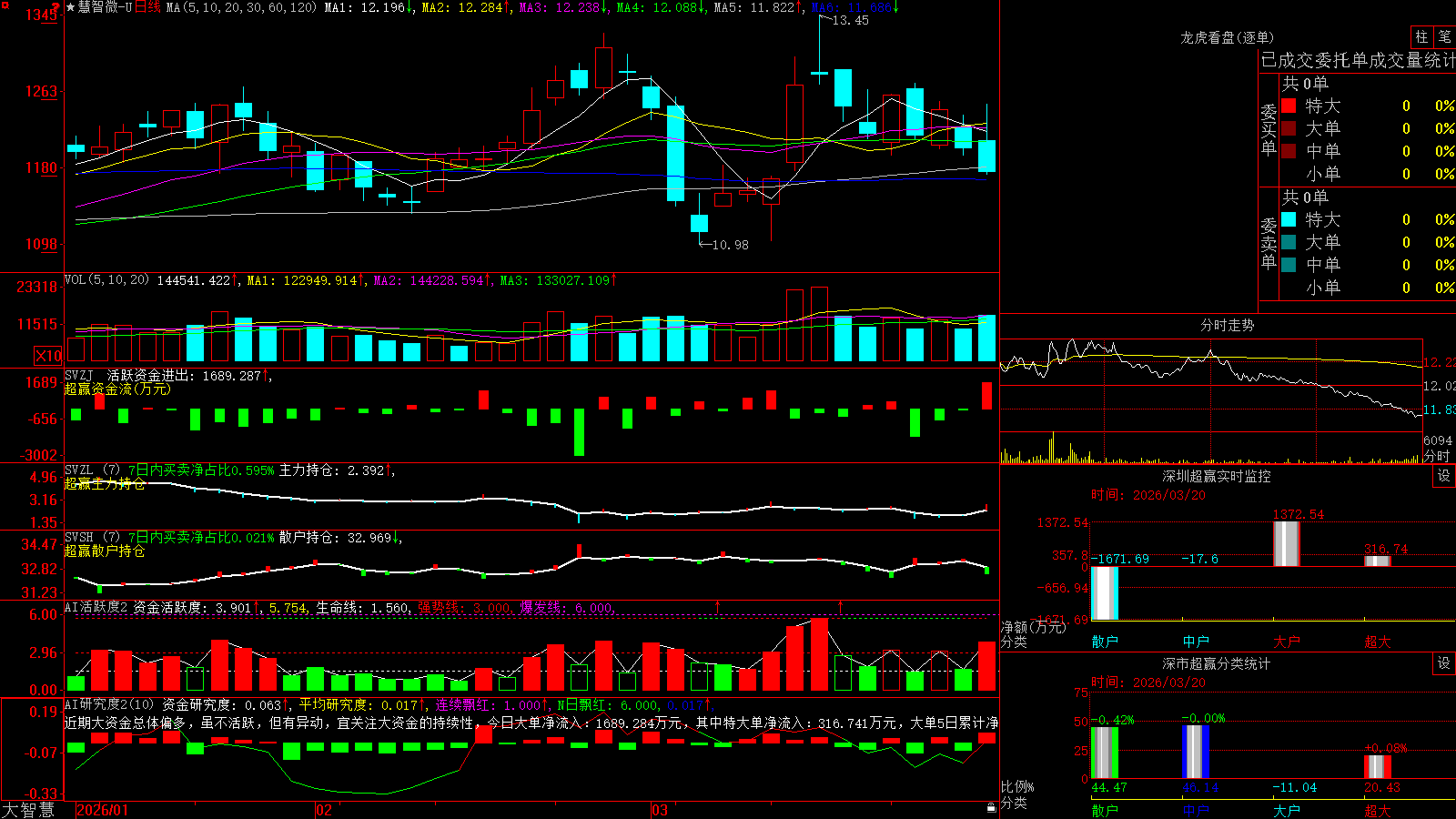Image resolution: width=1456 pixels, height=819 pixels.
Task: Click the 爆发线: 6.000 label
Action: 567,607
